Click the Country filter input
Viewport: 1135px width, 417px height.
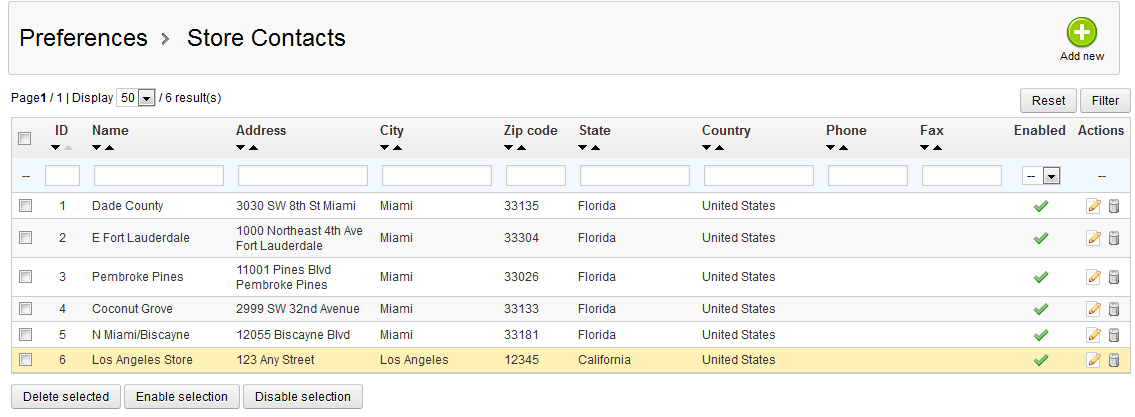point(759,176)
